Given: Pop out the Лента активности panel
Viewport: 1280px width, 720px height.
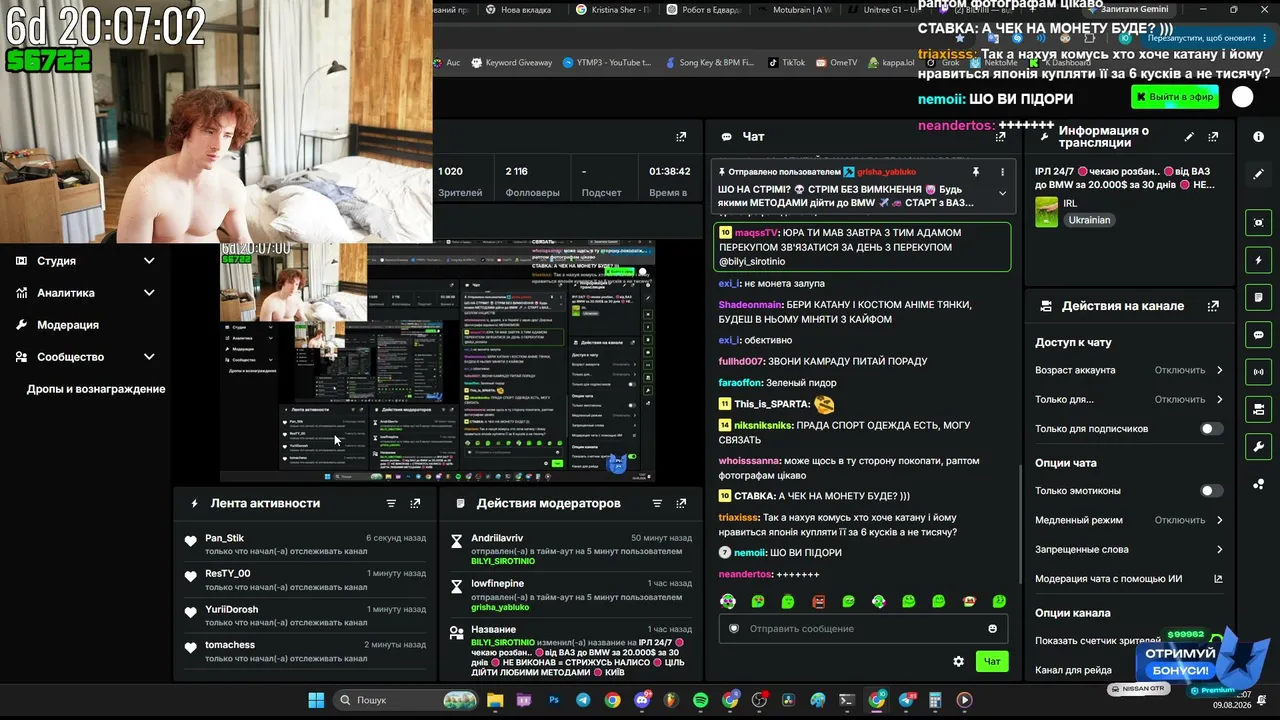Looking at the screenshot, I should 415,504.
